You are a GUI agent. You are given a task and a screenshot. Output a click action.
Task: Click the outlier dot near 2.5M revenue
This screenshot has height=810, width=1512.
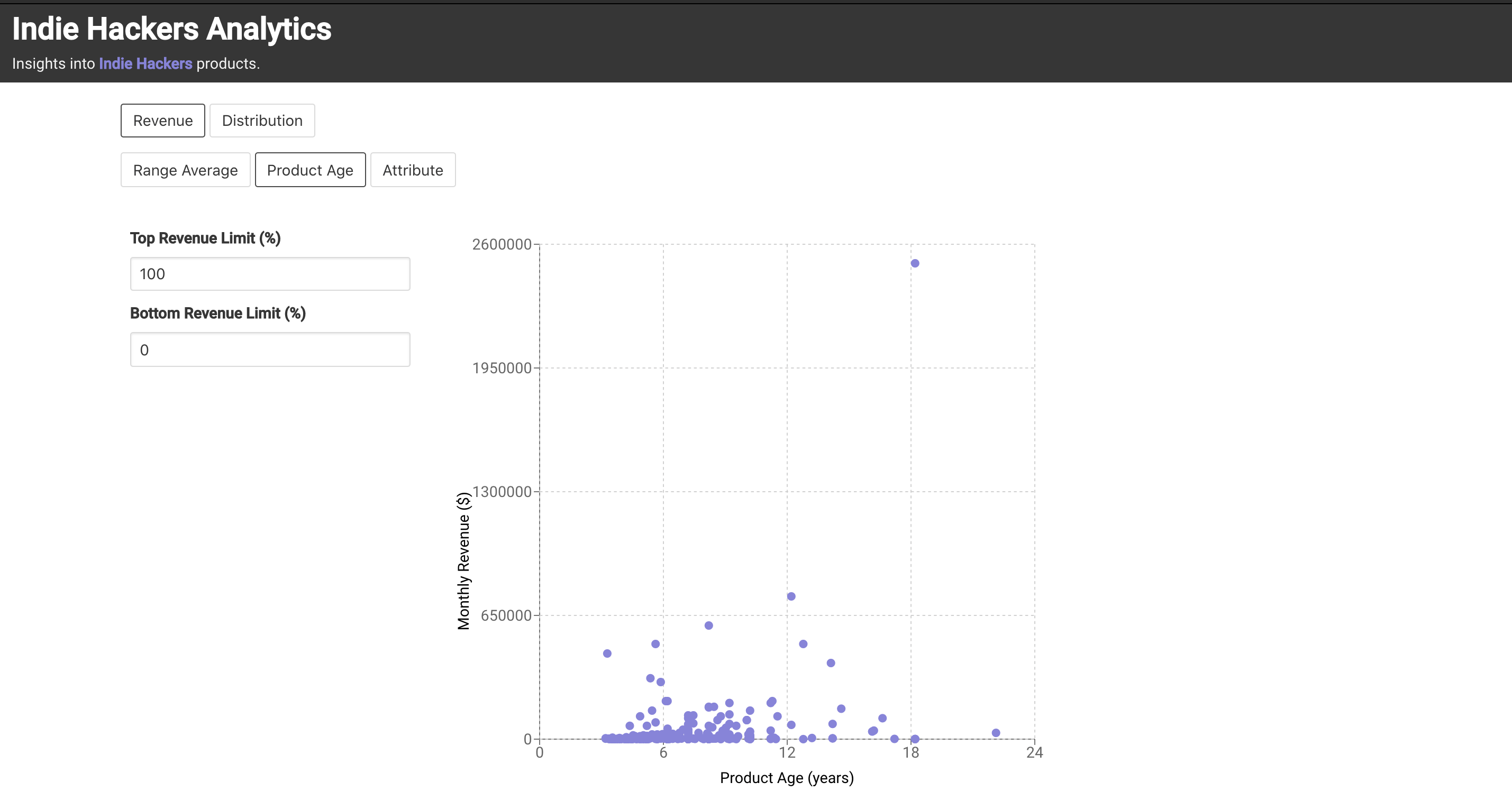point(915,263)
